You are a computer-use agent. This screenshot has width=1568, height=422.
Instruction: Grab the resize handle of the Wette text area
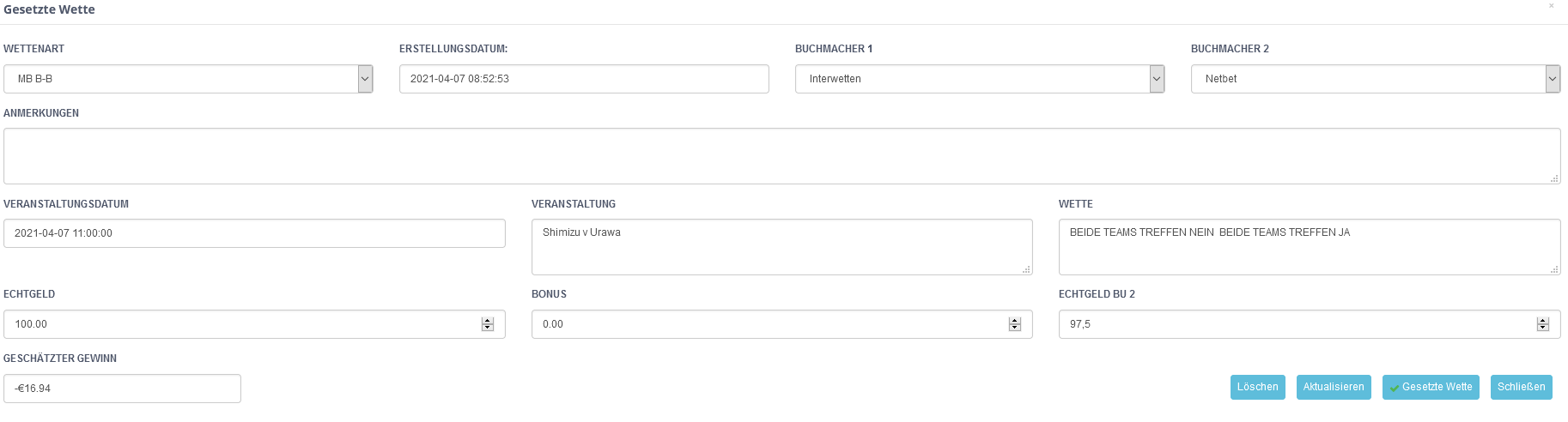[1554, 269]
